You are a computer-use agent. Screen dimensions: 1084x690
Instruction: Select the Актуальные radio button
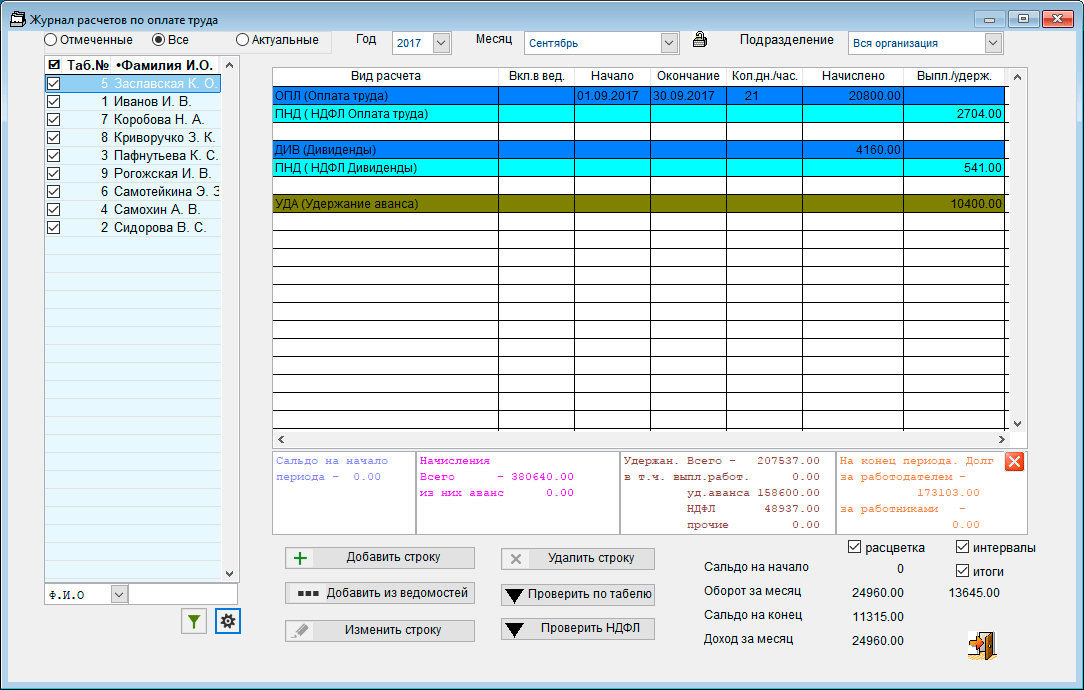tap(242, 40)
